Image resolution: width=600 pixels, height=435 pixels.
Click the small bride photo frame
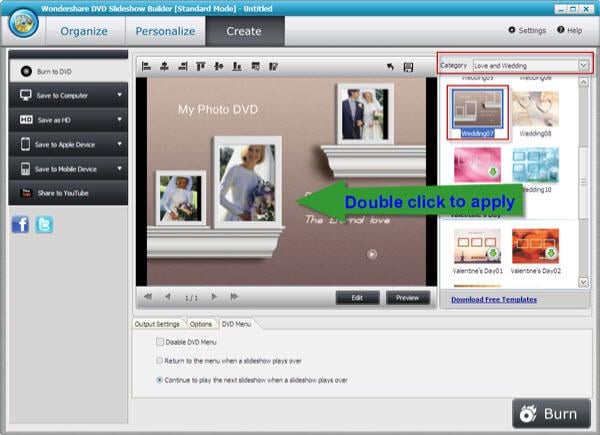(181, 198)
